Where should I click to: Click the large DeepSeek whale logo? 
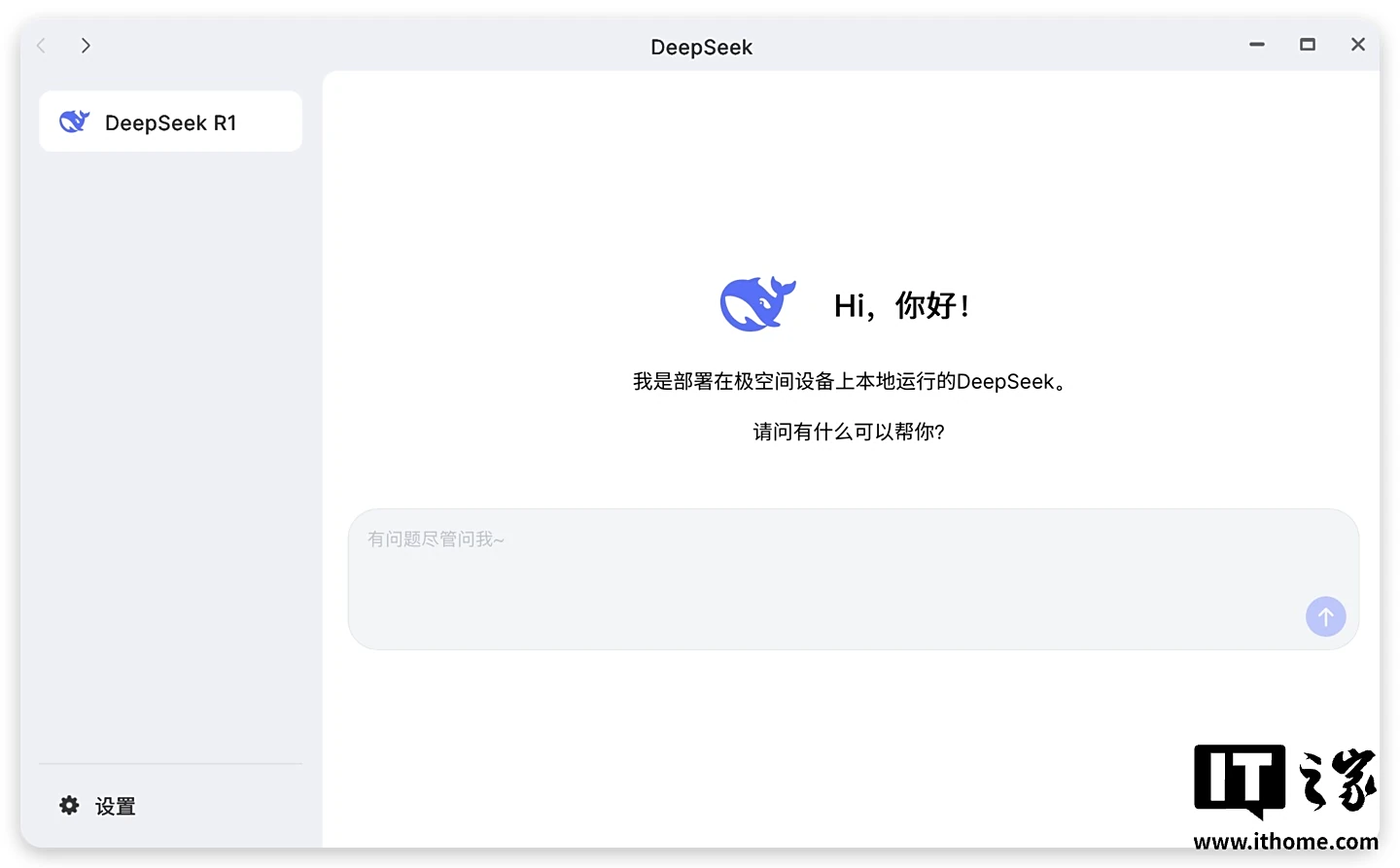757,304
